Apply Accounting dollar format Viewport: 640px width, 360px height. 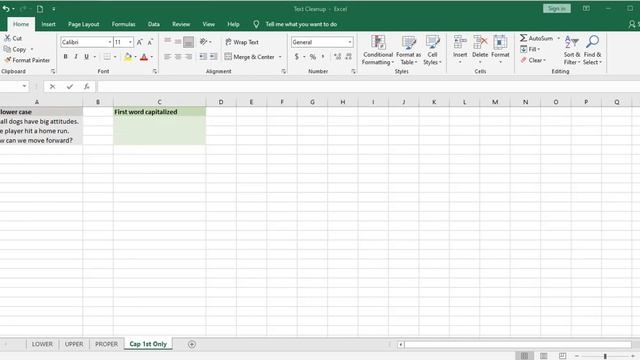pos(297,57)
